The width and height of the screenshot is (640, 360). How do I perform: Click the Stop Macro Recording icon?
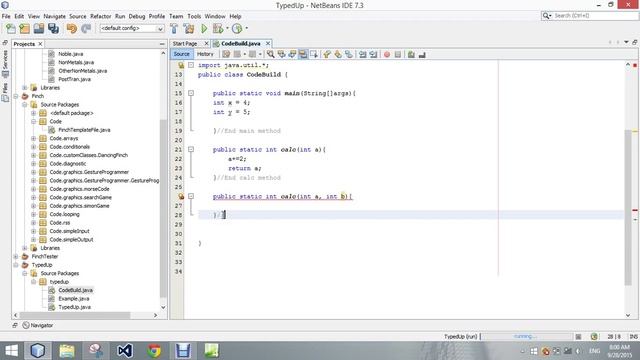(398, 54)
